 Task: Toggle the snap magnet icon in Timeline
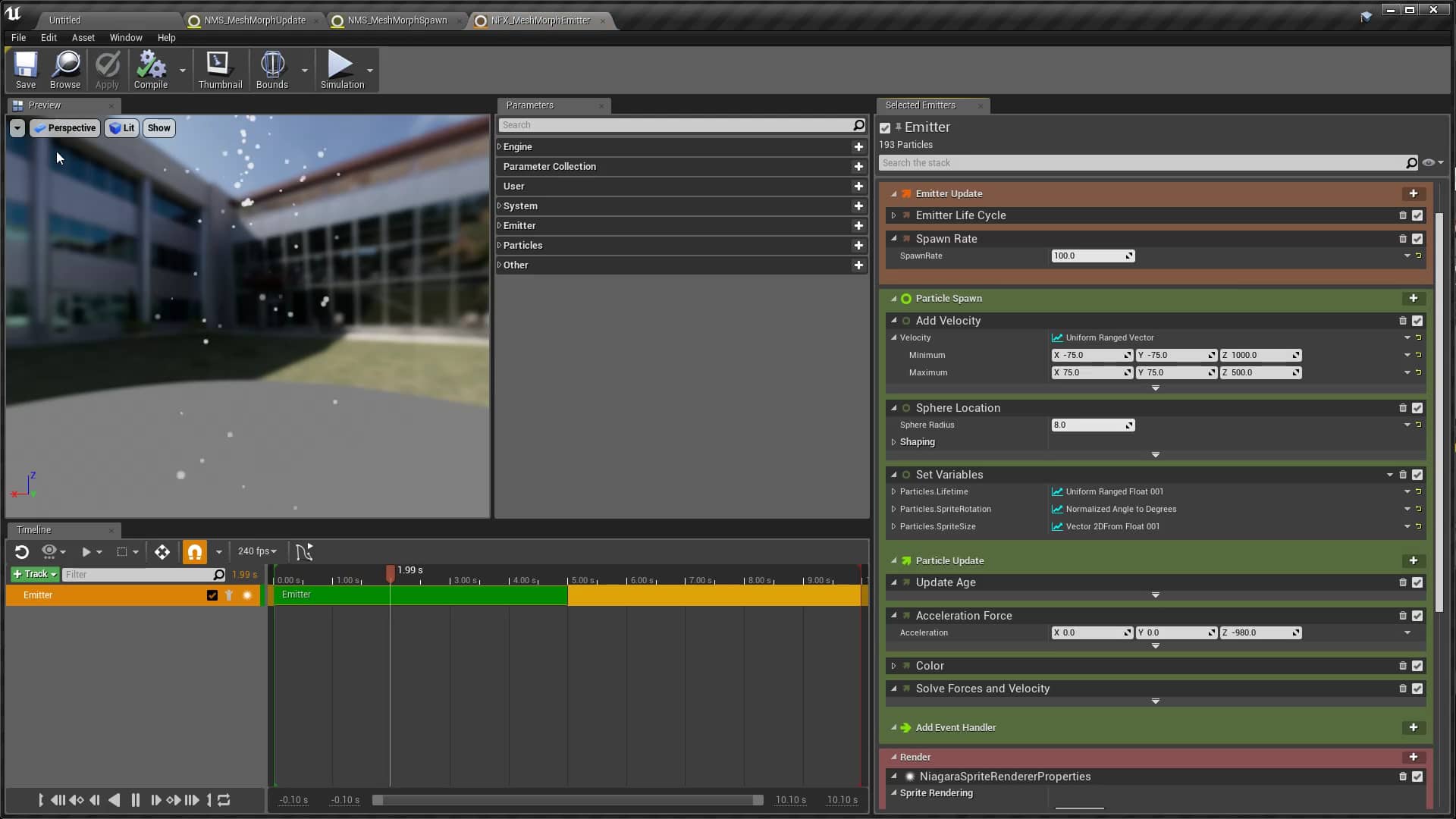[x=195, y=551]
